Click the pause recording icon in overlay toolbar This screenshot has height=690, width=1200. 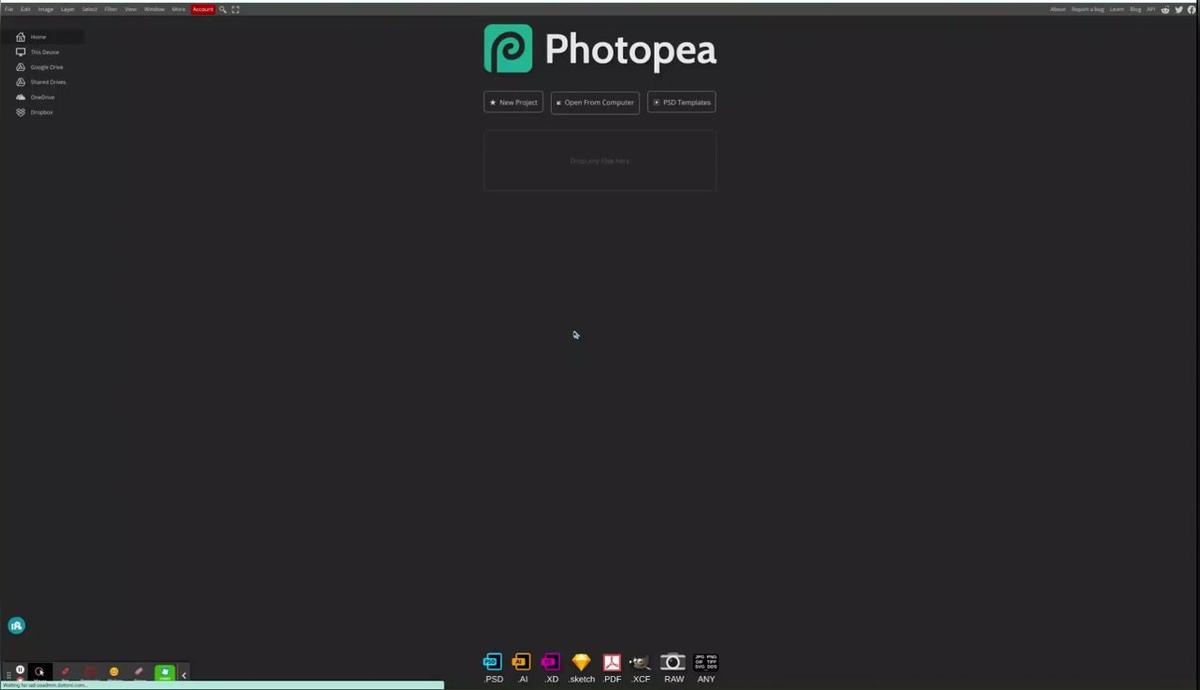coord(20,672)
